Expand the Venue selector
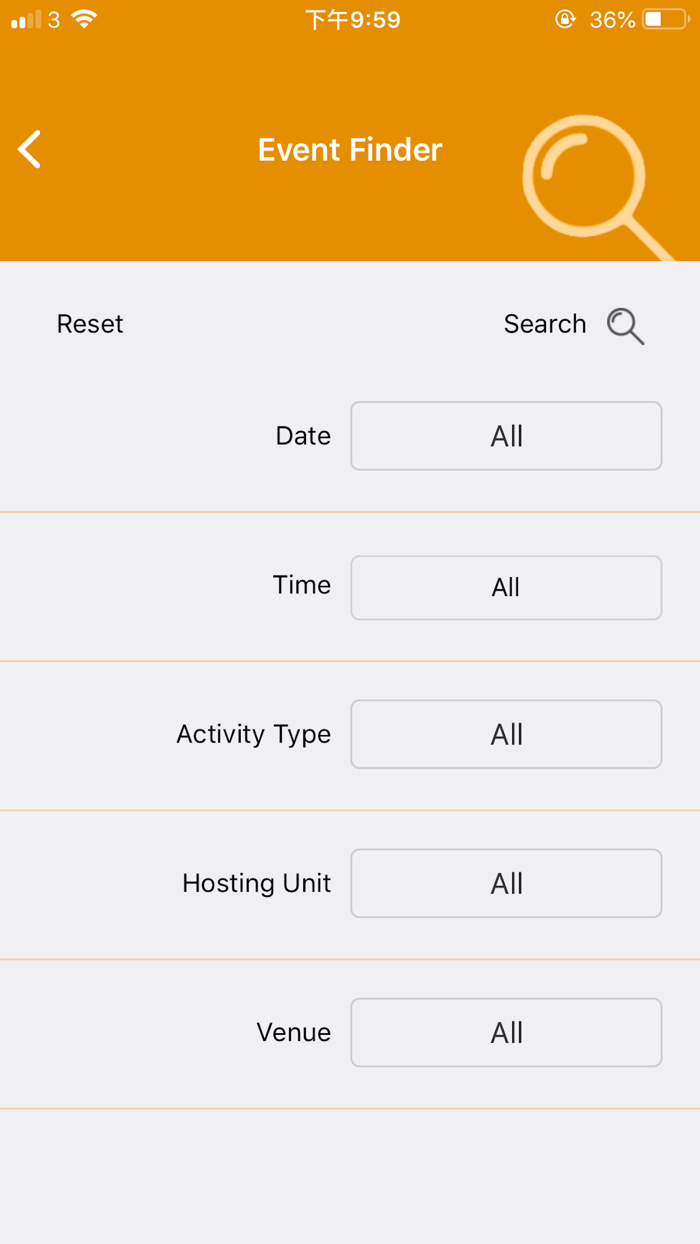Image resolution: width=700 pixels, height=1244 pixels. point(506,1032)
